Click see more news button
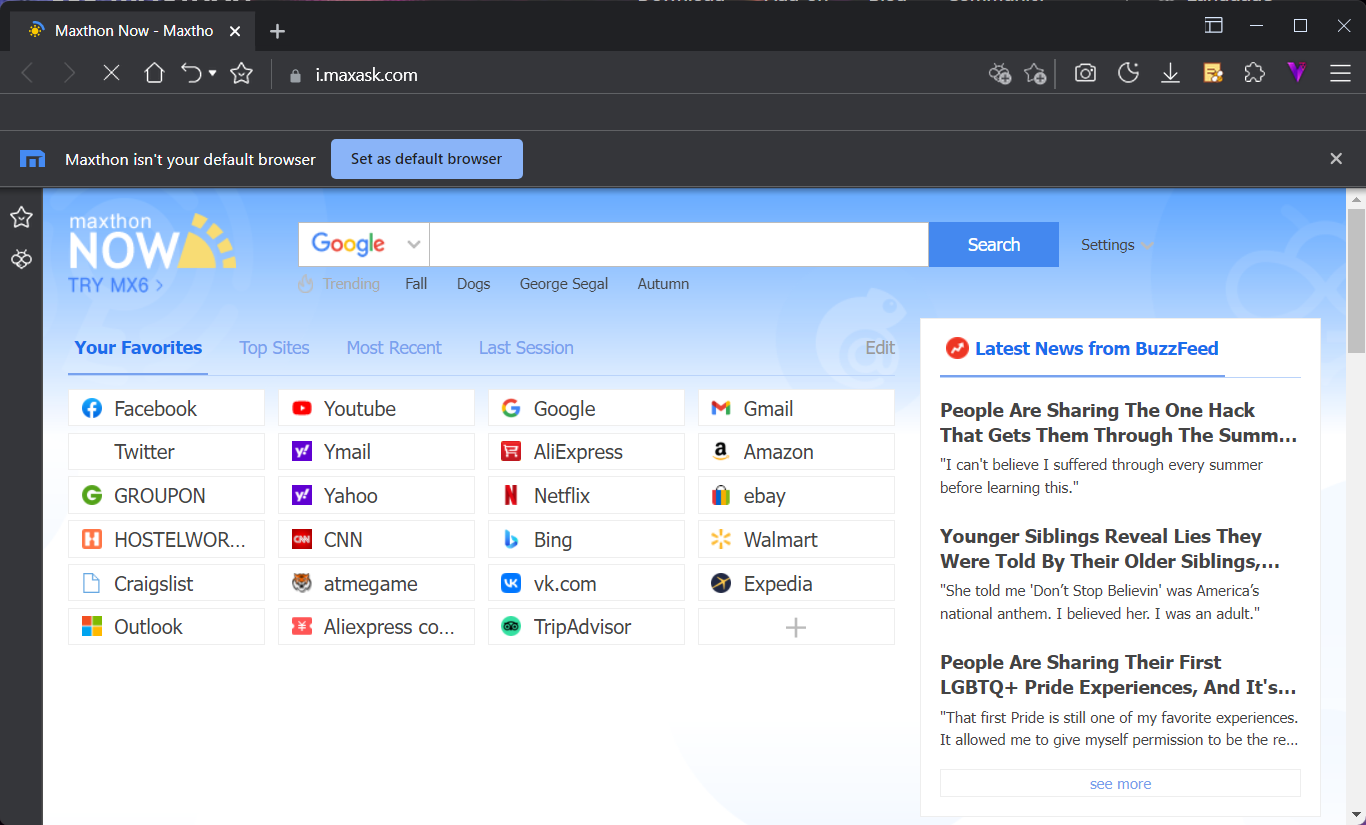 pyautogui.click(x=1120, y=783)
